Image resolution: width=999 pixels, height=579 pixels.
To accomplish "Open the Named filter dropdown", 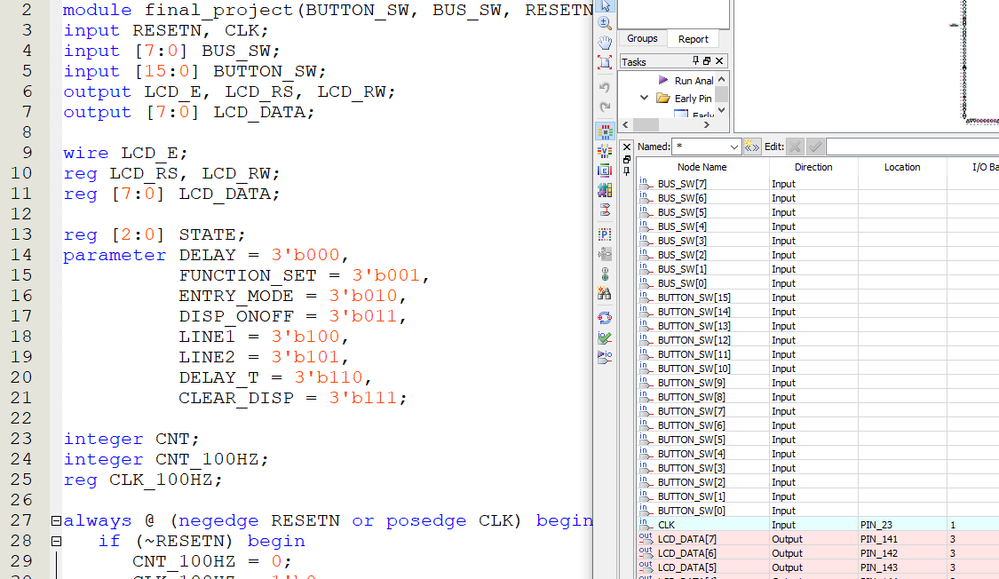I will (734, 147).
